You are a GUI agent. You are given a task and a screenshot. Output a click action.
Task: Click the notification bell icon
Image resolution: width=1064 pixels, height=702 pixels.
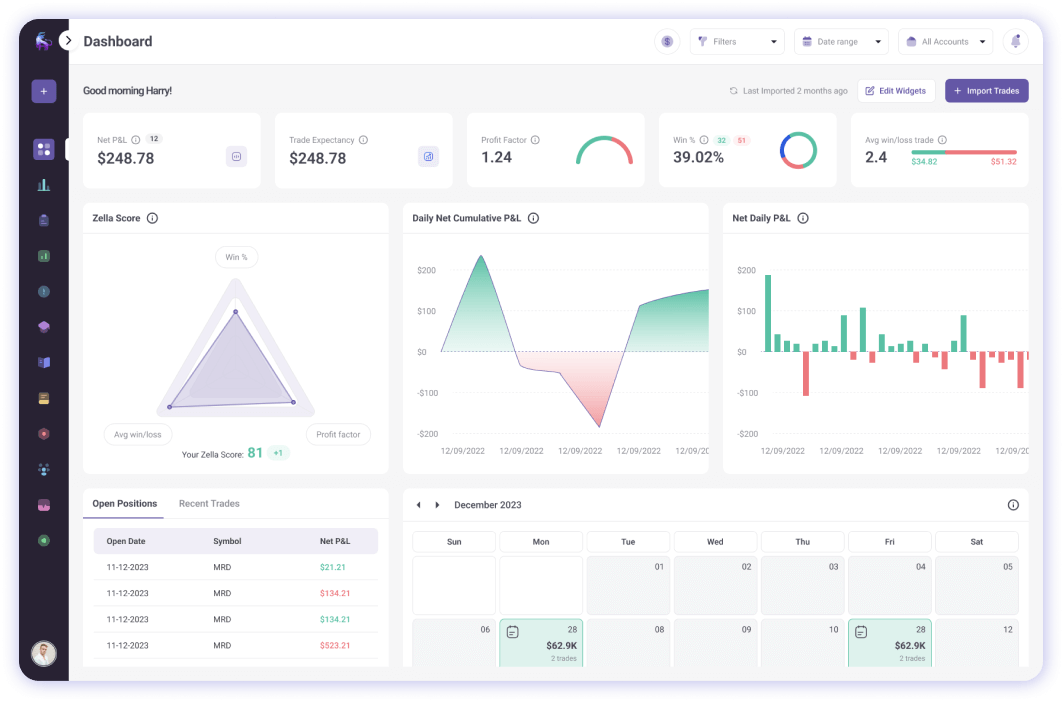coord(1016,42)
